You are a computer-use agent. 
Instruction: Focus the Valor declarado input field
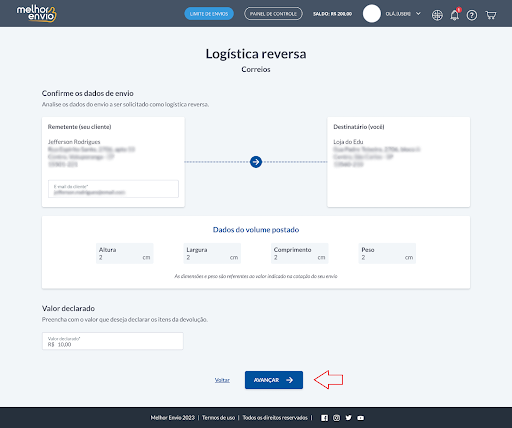click(x=113, y=341)
